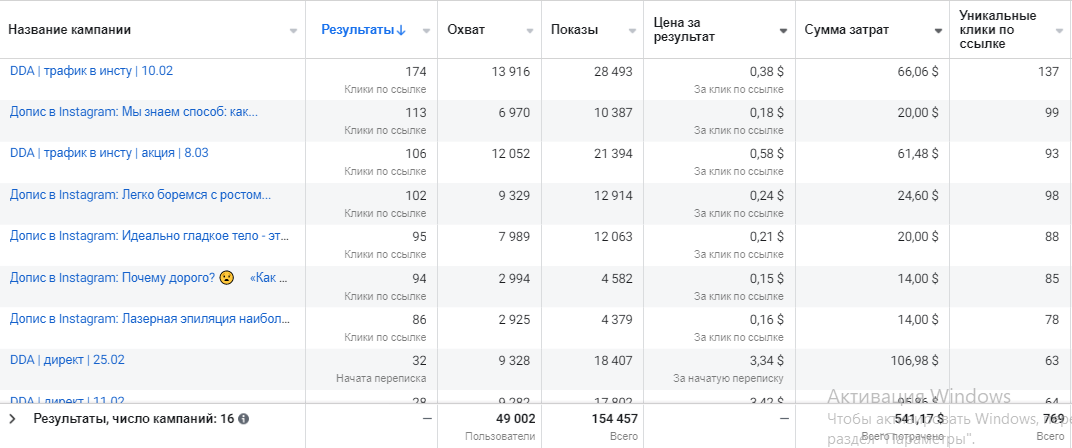Screen dimensions: 1072x448
Task: Open campaign Допис в Instagram: Почему дорого?
Action: pos(112,277)
